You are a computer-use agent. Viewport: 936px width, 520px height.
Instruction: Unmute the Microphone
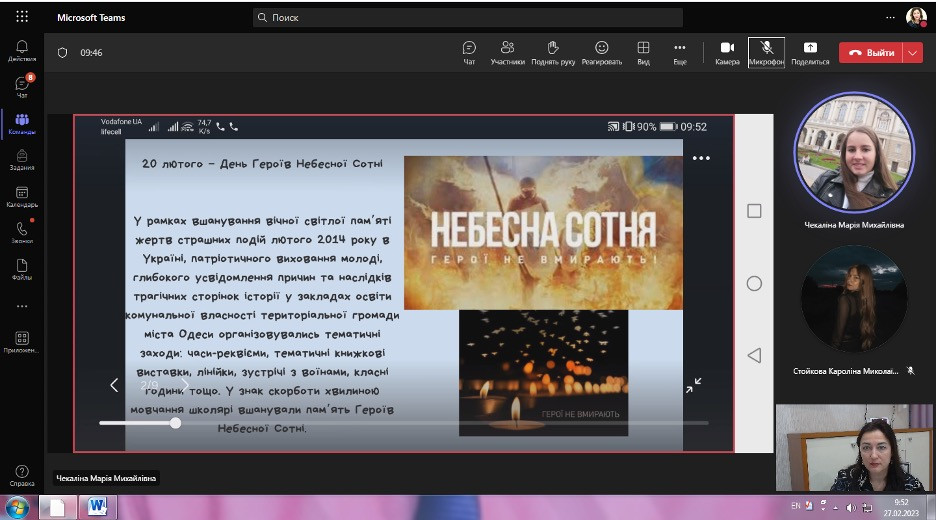(x=766, y=52)
